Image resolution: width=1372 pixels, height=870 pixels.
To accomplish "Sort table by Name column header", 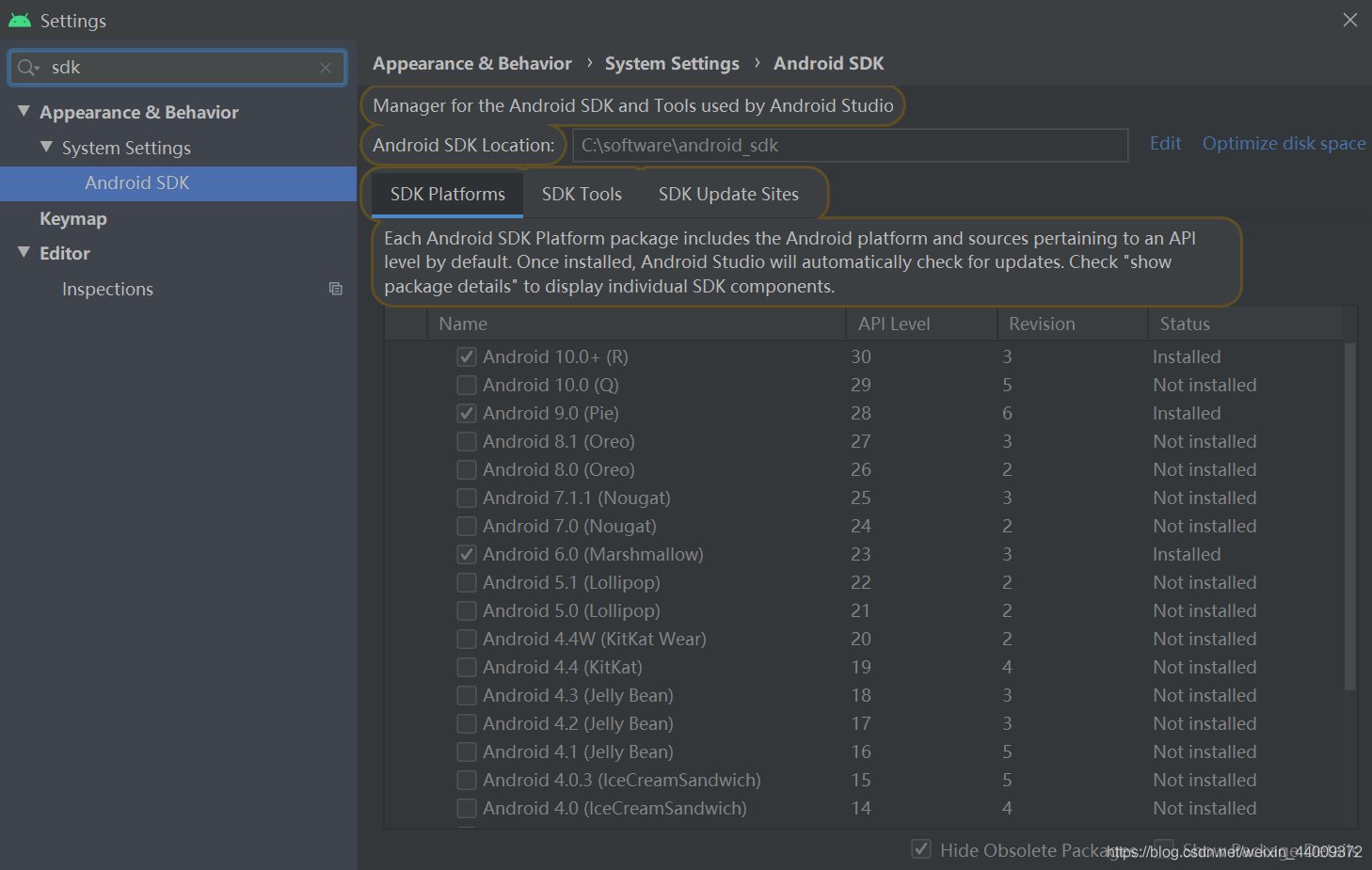I will (637, 324).
